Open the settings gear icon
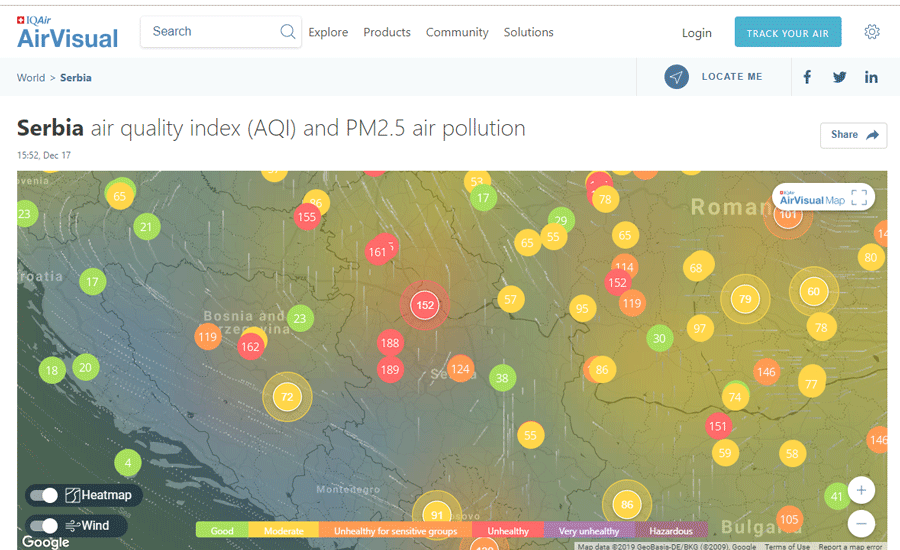The image size is (900, 550). pos(872,32)
